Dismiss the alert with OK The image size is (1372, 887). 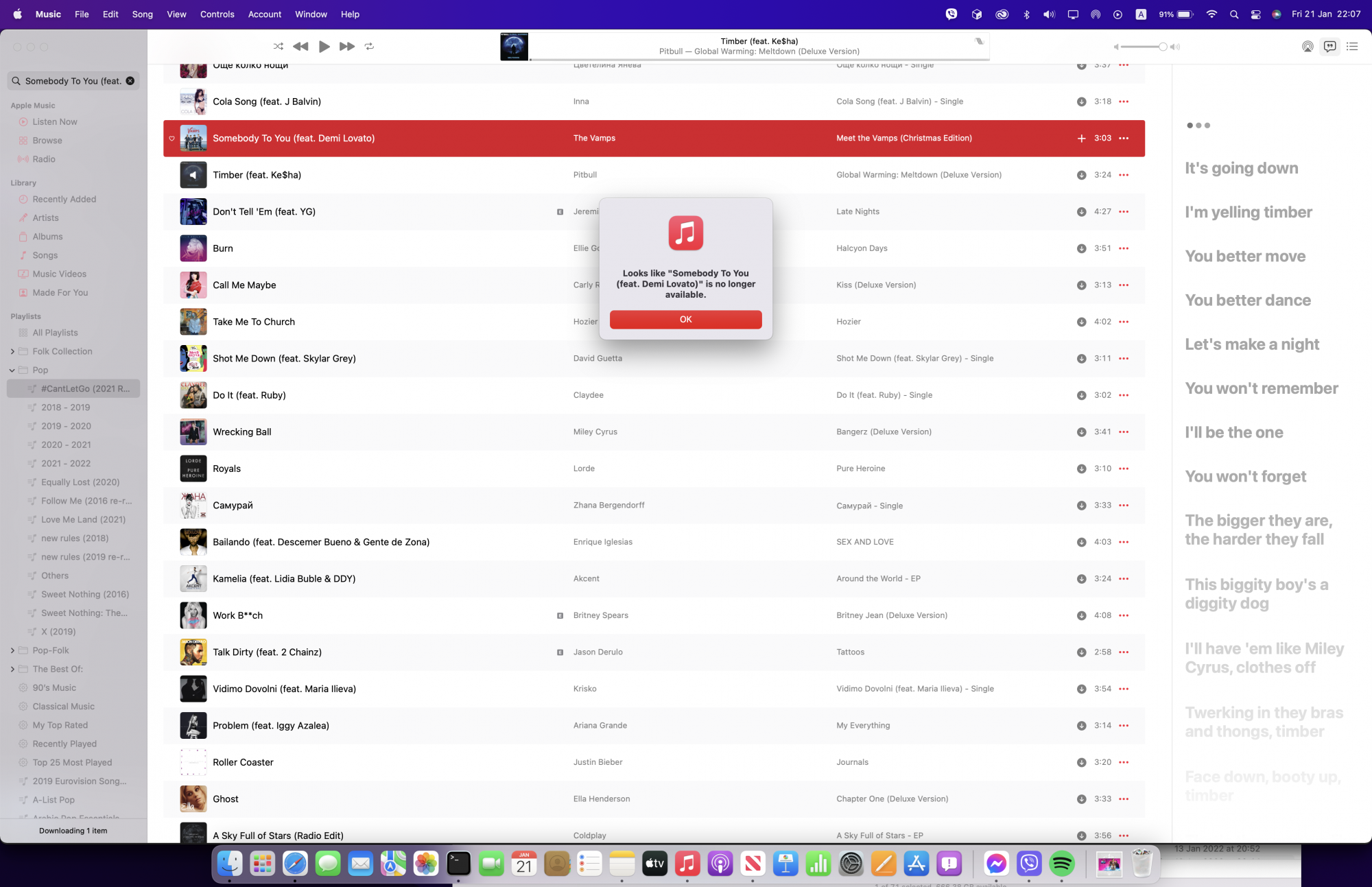tap(685, 320)
